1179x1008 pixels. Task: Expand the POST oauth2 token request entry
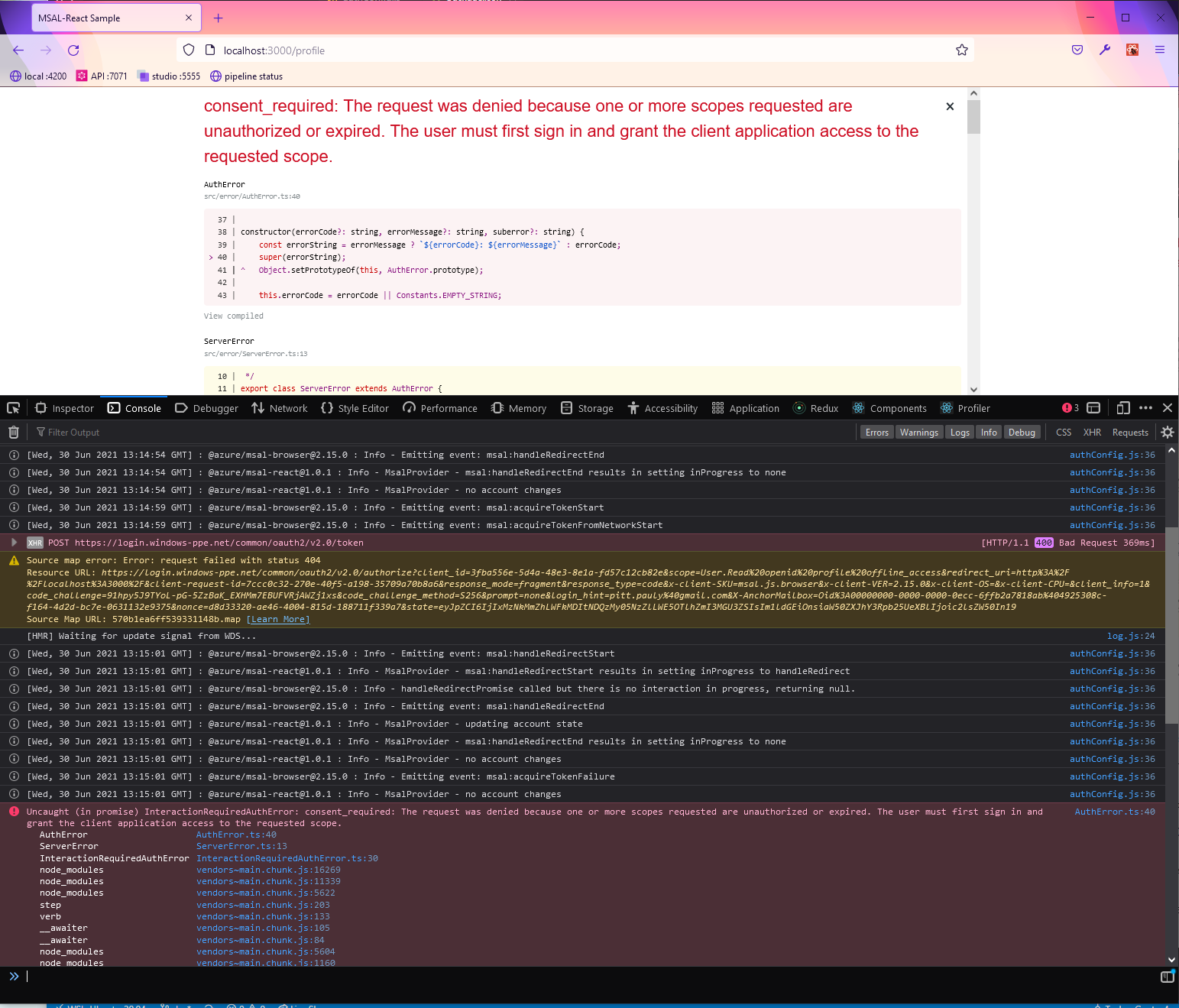(14, 543)
